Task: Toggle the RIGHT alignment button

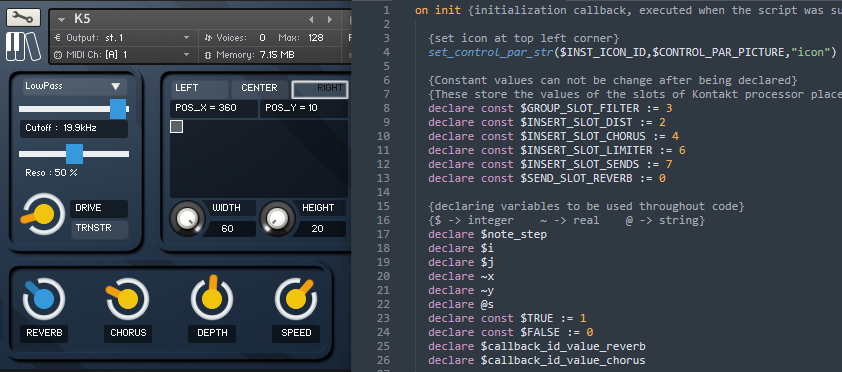Action: (x=320, y=89)
